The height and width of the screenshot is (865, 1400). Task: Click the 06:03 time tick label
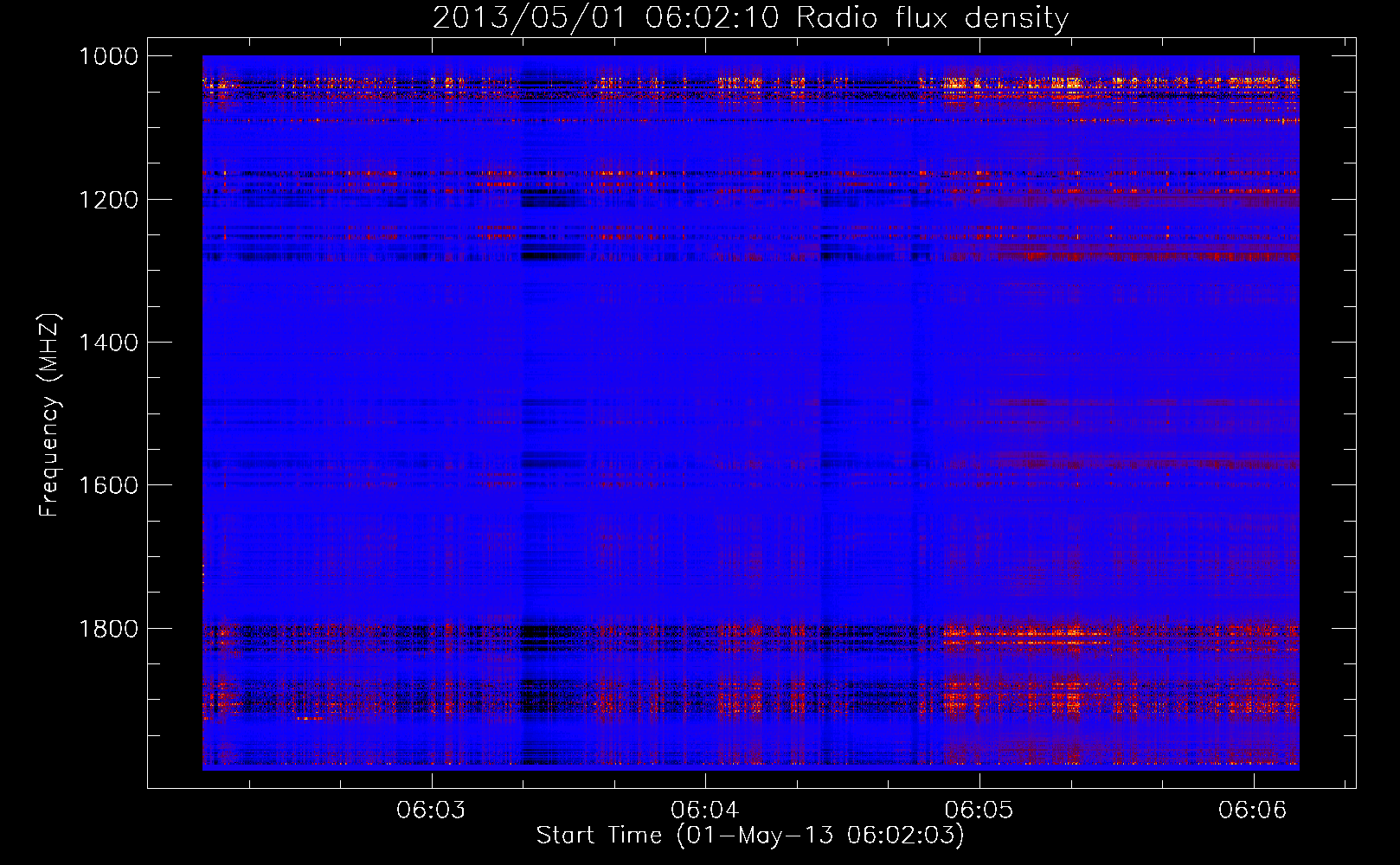tap(431, 811)
